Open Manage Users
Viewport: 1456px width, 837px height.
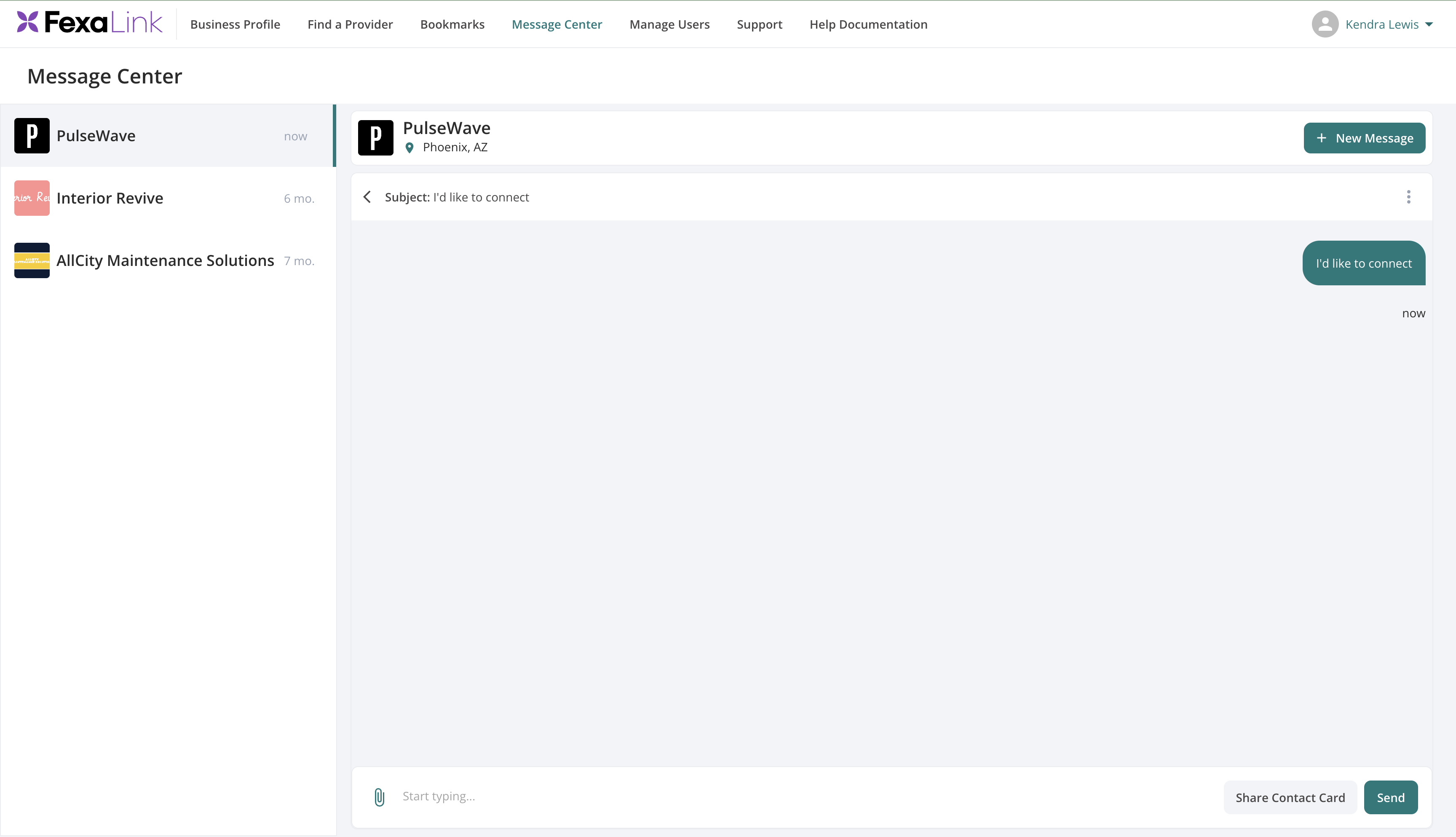tap(669, 24)
